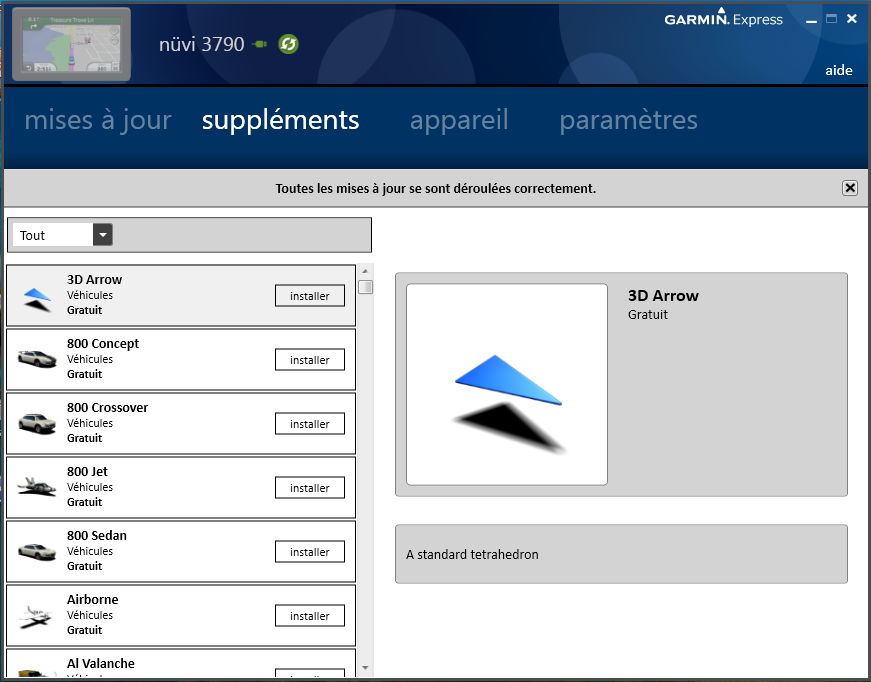The image size is (871, 682).
Task: Go to the paramètres tab
Action: [628, 121]
